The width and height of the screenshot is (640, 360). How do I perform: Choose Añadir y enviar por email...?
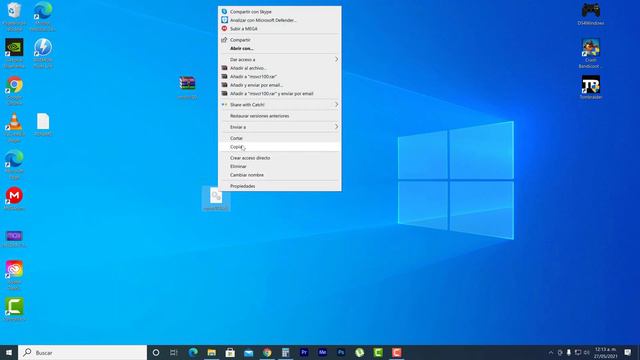(280, 85)
